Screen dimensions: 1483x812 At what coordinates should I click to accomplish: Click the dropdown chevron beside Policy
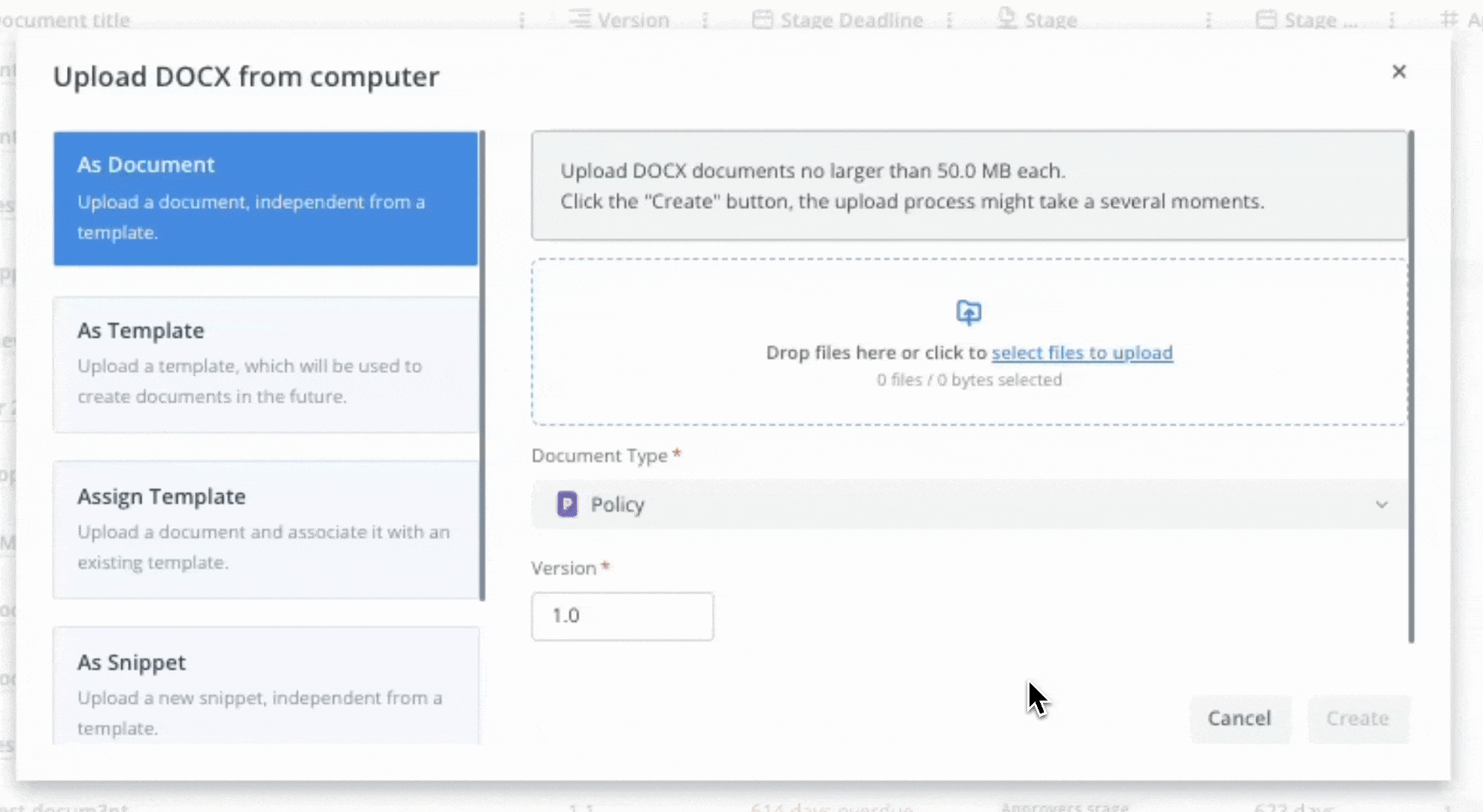pos(1381,504)
